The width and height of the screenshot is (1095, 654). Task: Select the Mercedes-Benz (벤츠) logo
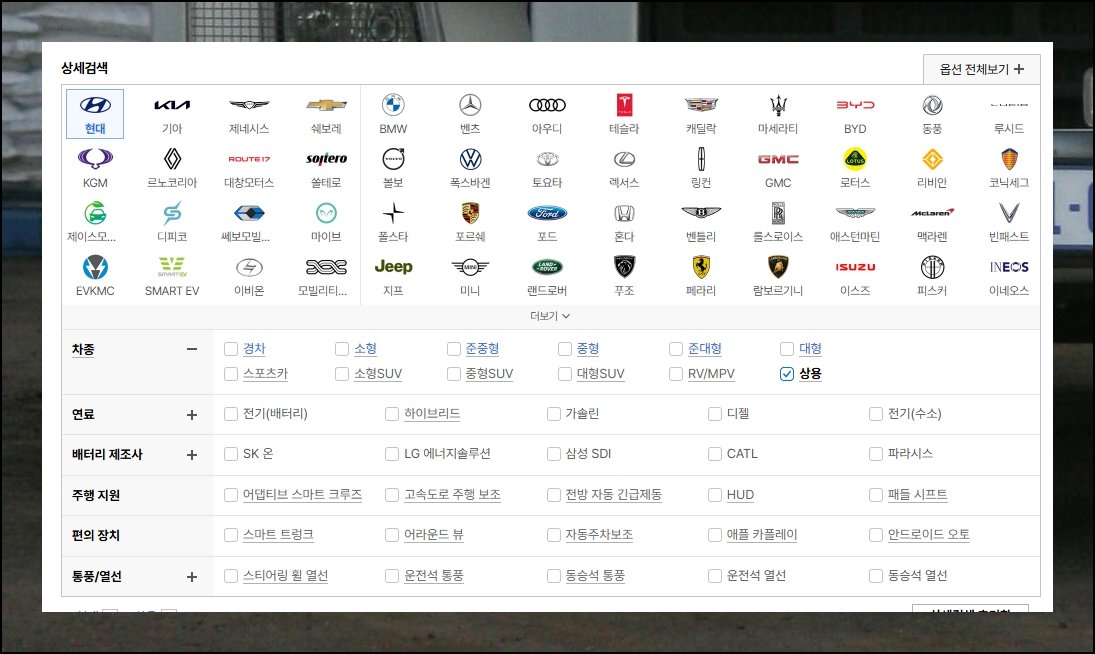click(470, 105)
